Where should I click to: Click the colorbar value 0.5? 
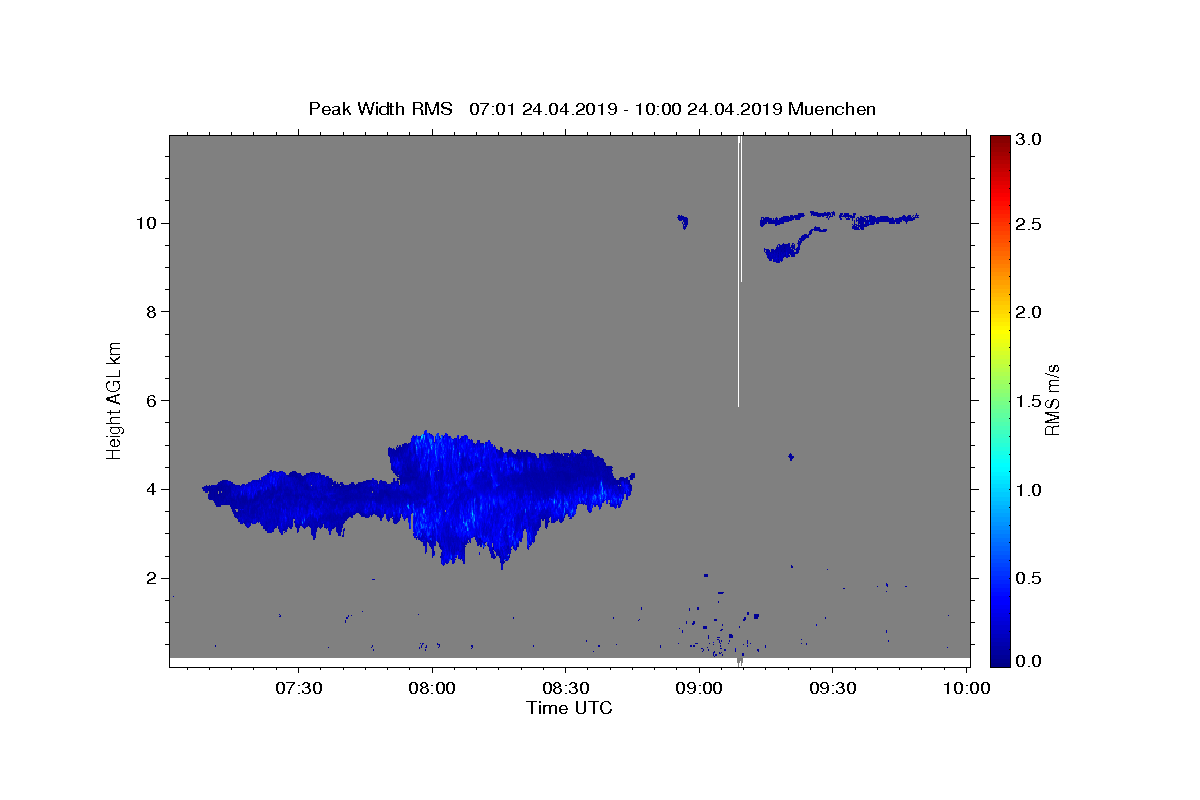[x=1030, y=578]
